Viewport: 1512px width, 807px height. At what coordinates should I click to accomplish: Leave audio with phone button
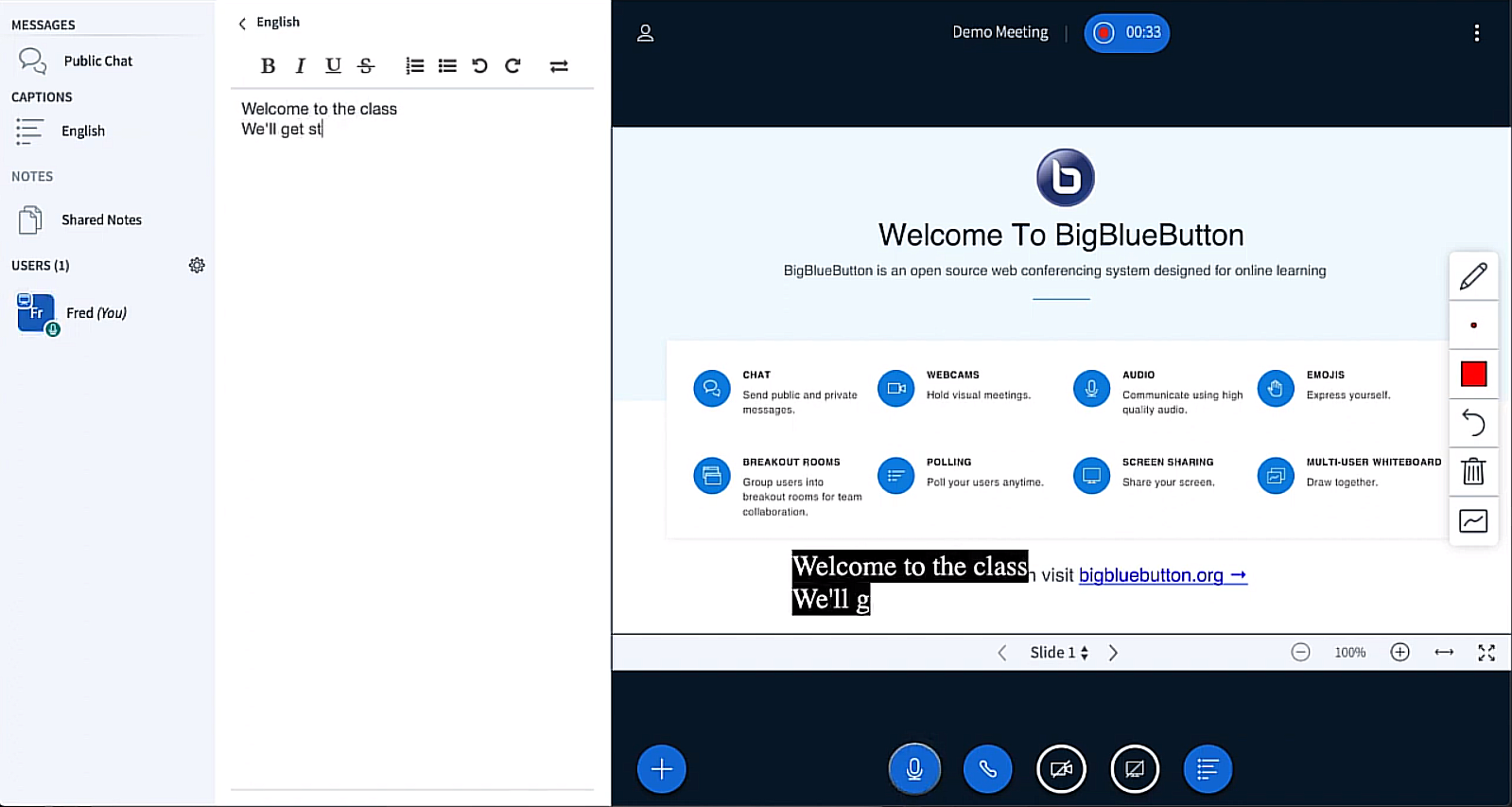[x=987, y=769]
